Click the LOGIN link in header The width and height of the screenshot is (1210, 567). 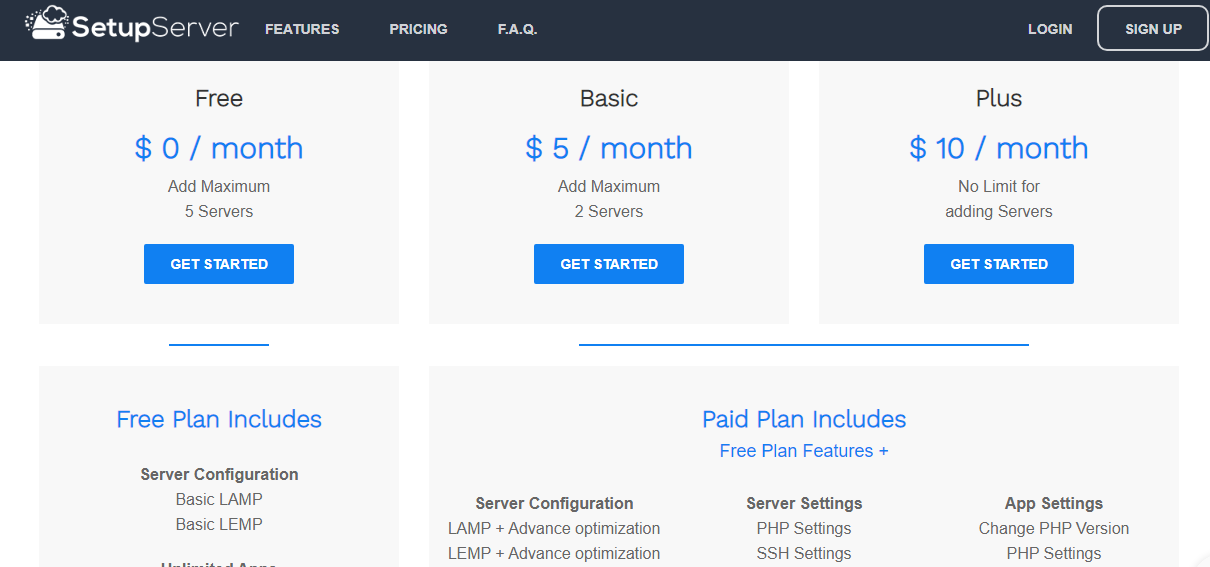click(x=1049, y=29)
